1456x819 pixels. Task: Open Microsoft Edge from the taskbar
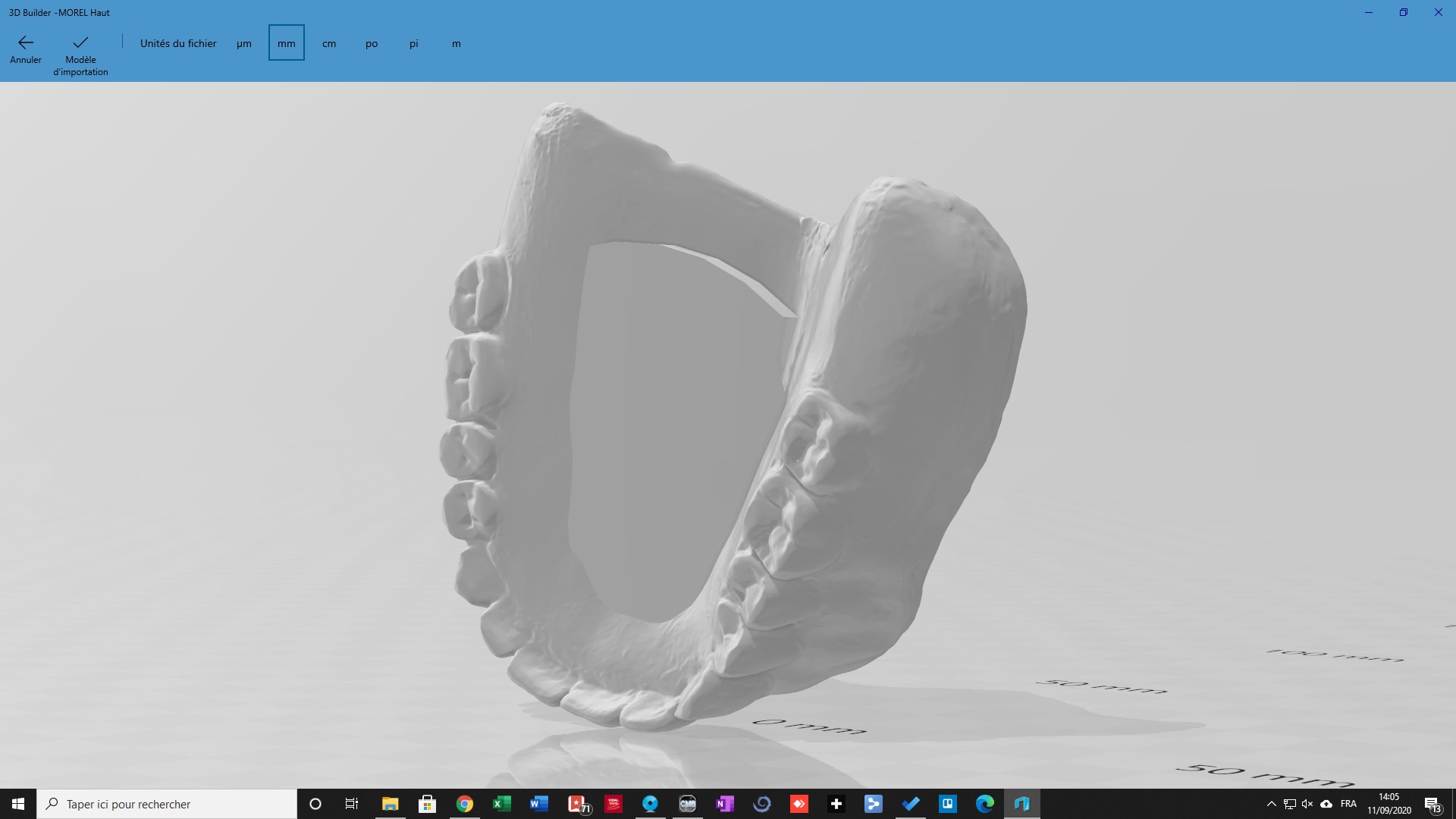tap(984, 804)
